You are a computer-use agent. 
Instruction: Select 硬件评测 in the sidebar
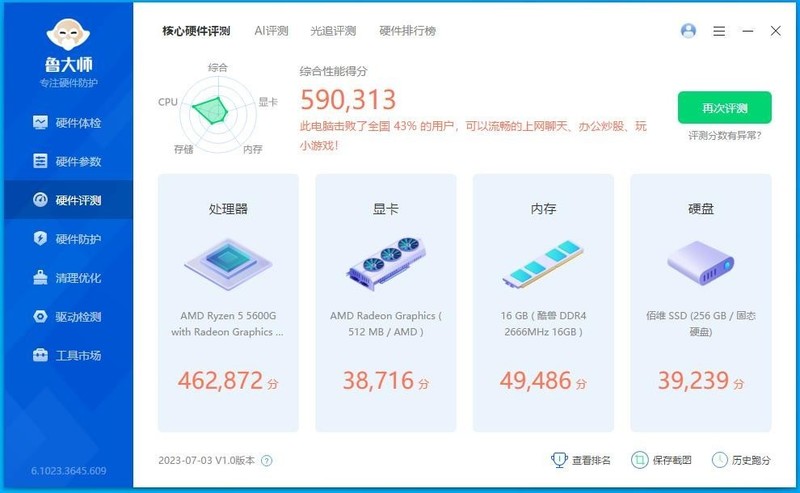coord(67,200)
